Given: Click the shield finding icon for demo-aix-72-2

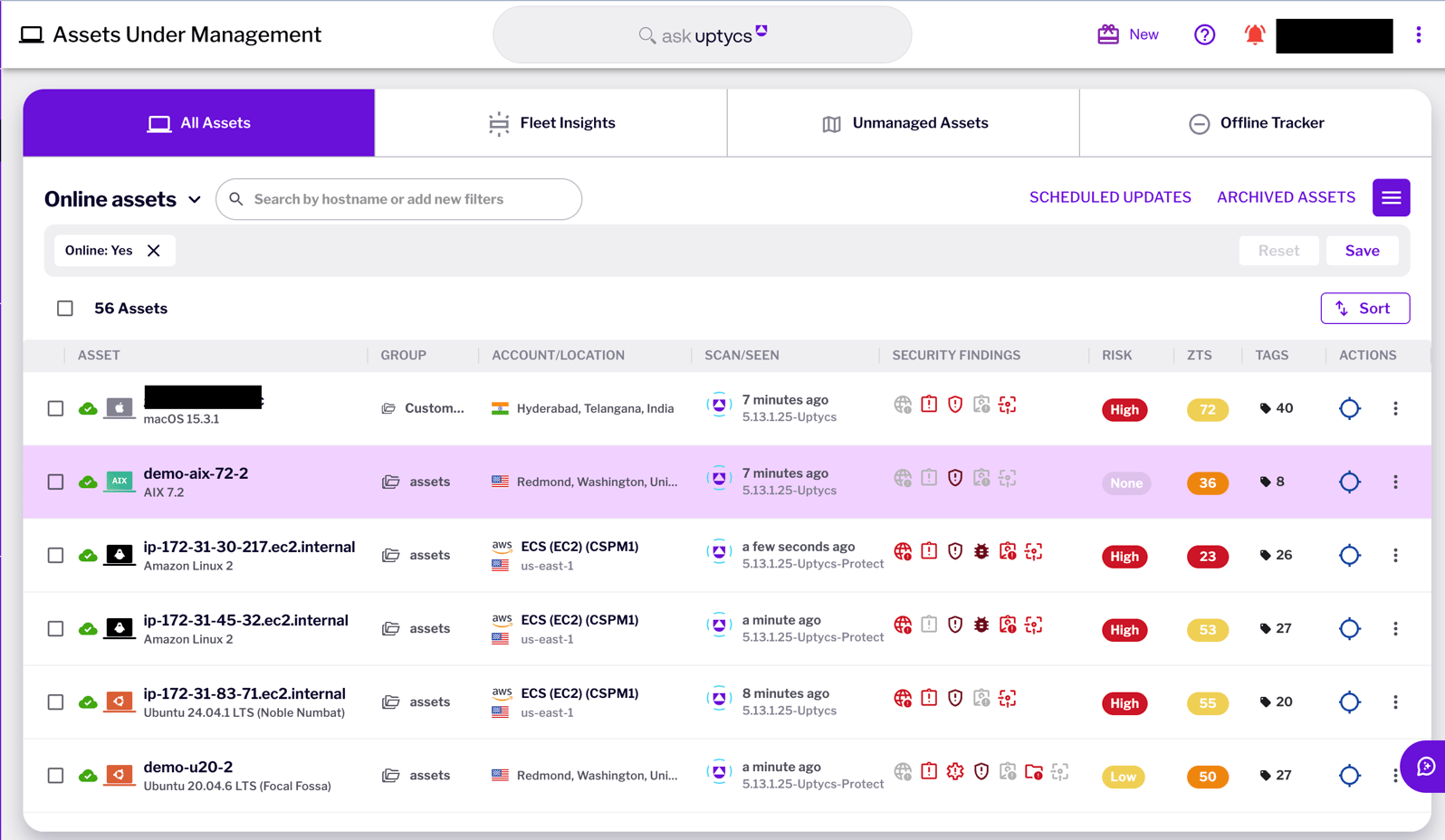Looking at the screenshot, I should [x=955, y=477].
